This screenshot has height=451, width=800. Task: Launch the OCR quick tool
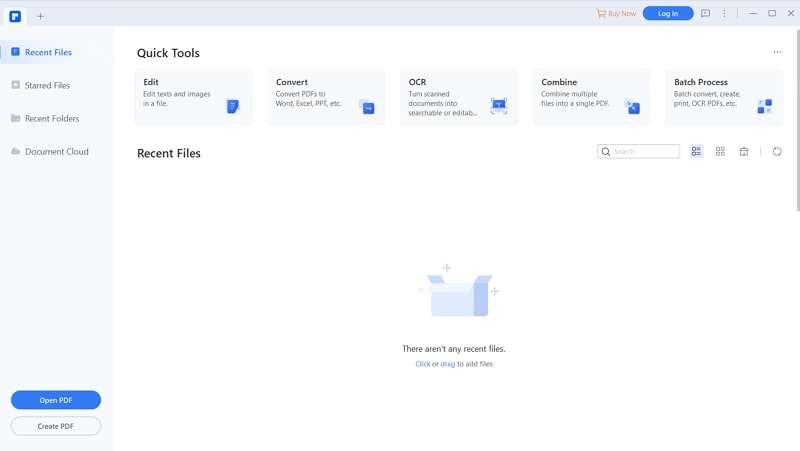pos(459,97)
